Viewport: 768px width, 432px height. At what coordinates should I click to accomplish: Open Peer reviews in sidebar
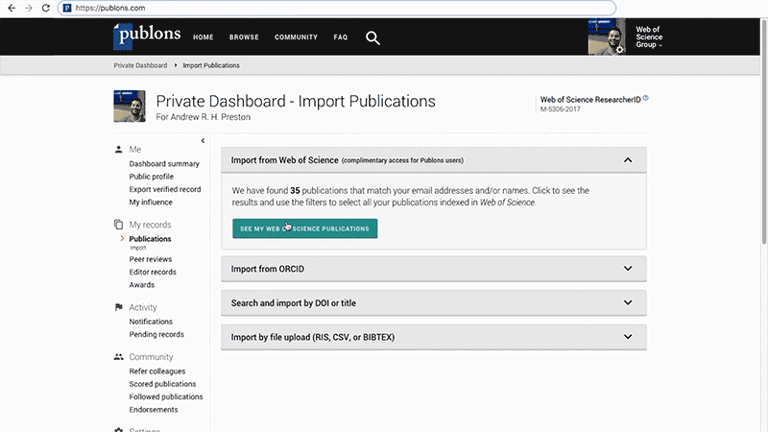(150, 259)
